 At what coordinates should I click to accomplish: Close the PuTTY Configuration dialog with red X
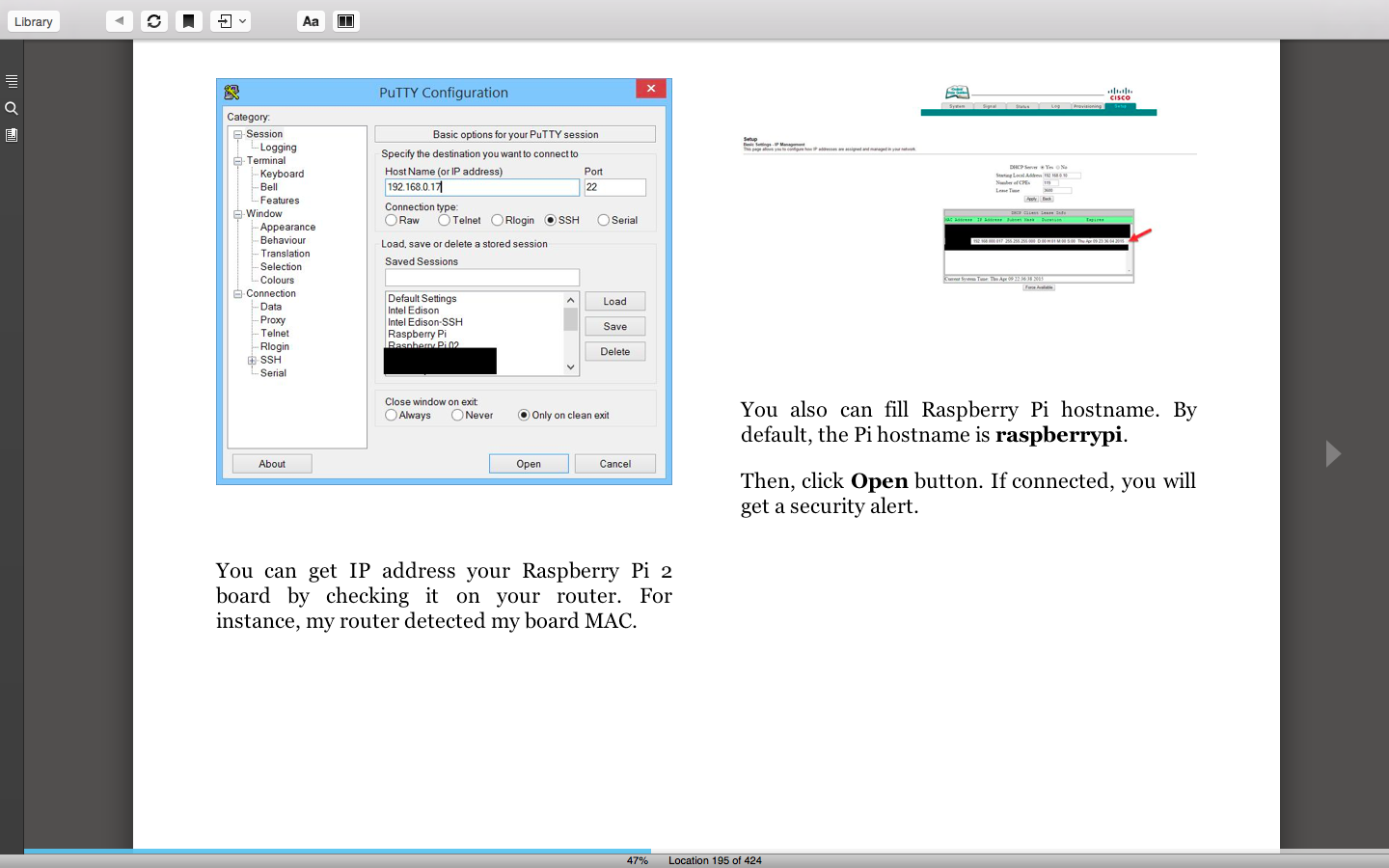tap(651, 89)
